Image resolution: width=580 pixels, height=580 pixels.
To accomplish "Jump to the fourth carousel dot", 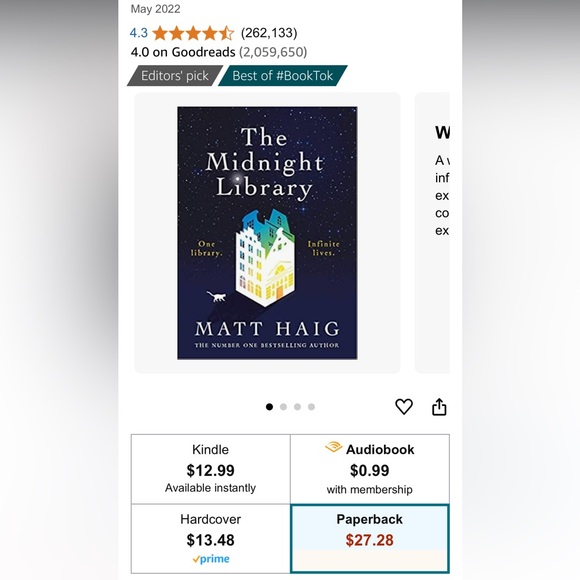I will pyautogui.click(x=311, y=407).
